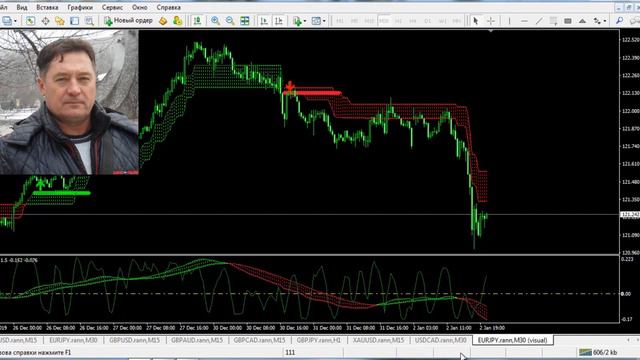Switch to M1 timeframe
Image resolution: width=640 pixels, height=360 pixels.
pyautogui.click(x=340, y=21)
